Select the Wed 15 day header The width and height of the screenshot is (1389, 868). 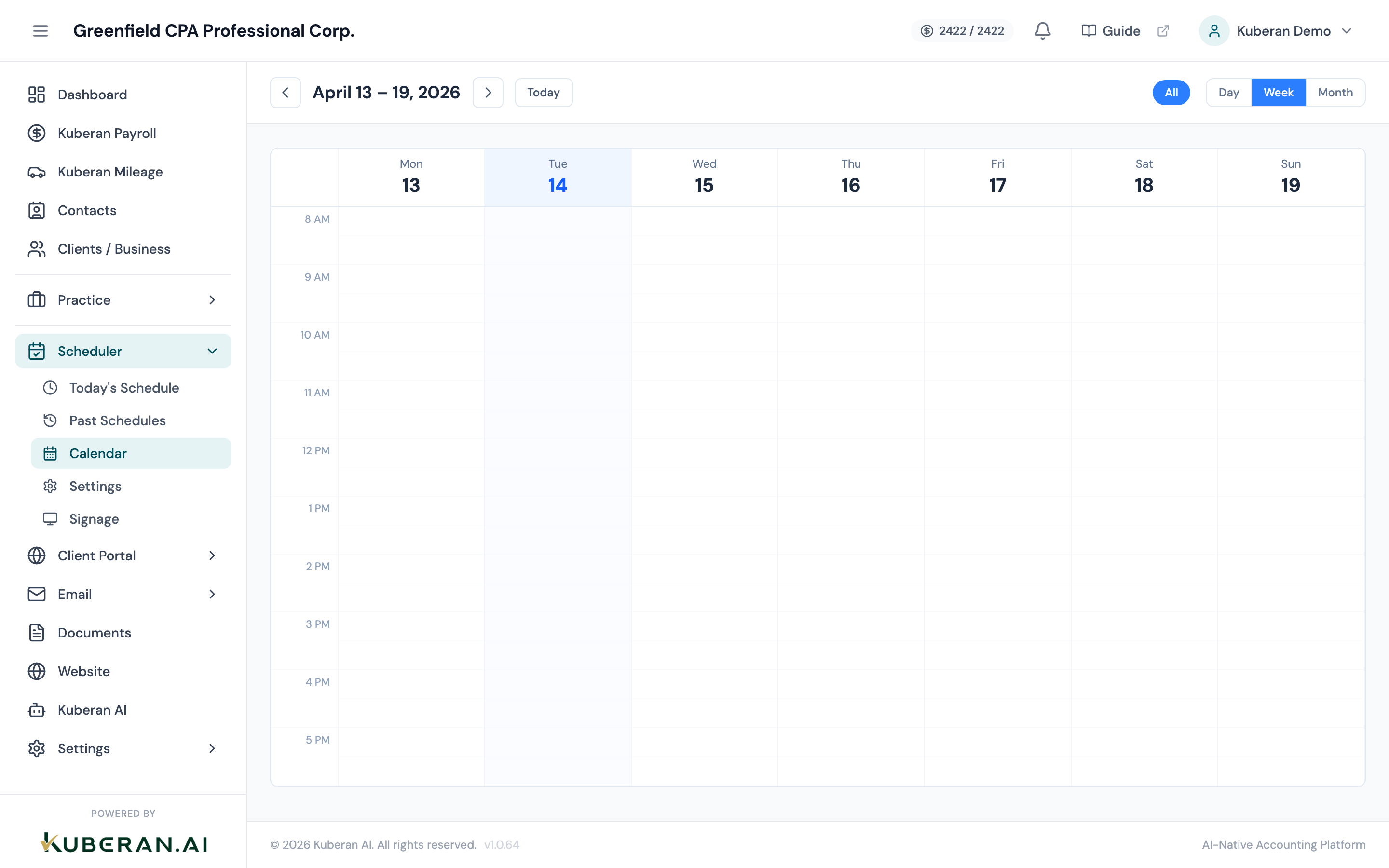704,177
